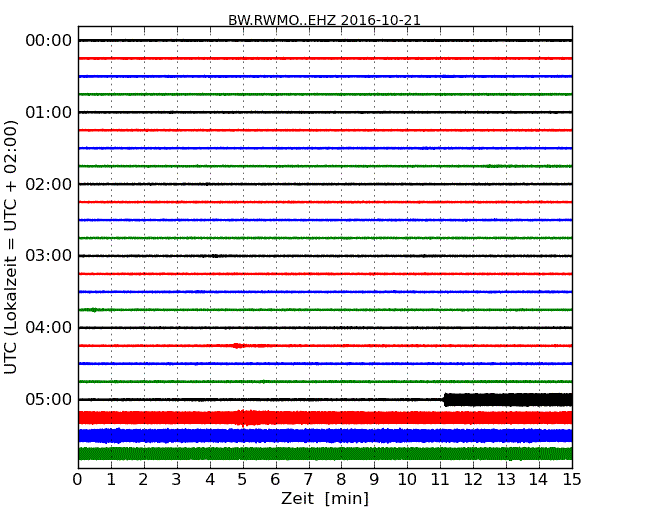Click x-axis tick label 9
Image resolution: width=650 pixels, height=520 pixels.
(x=374, y=480)
